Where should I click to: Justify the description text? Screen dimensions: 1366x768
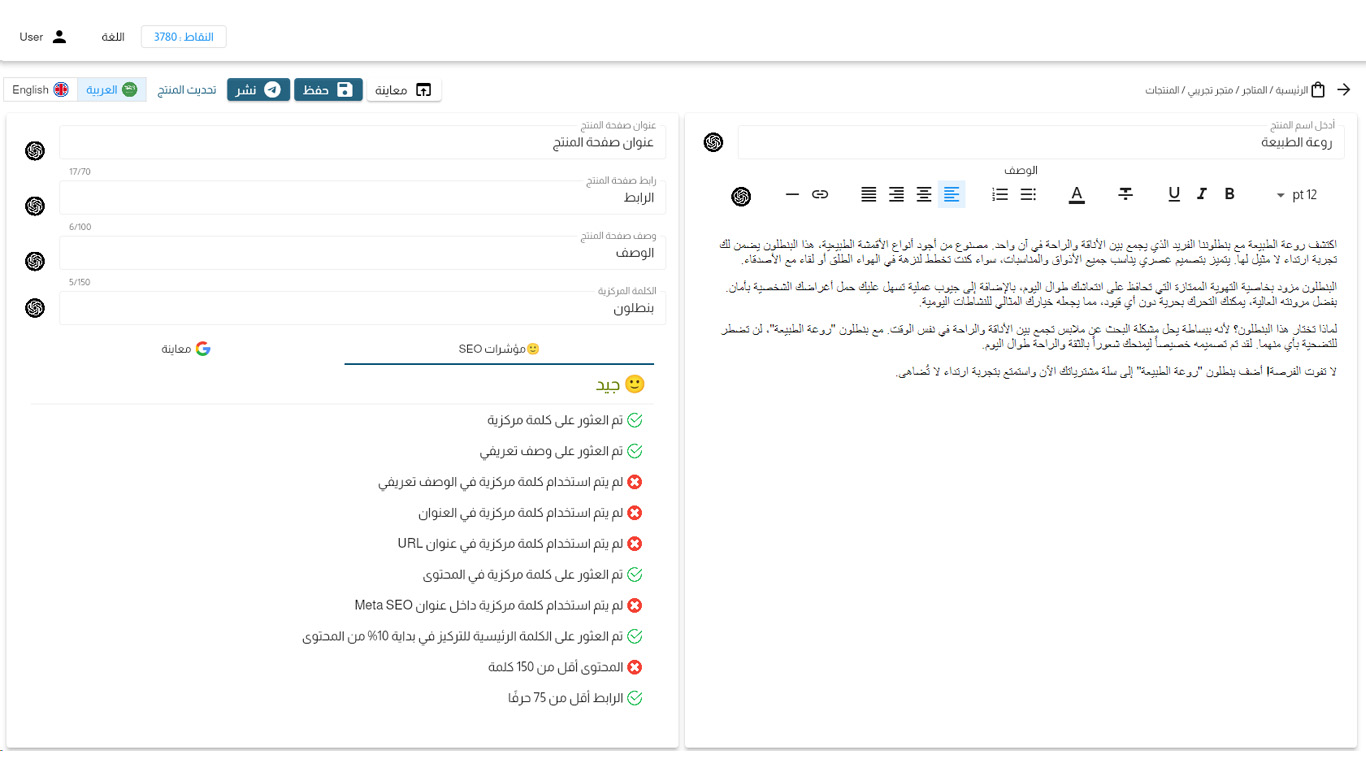869,194
